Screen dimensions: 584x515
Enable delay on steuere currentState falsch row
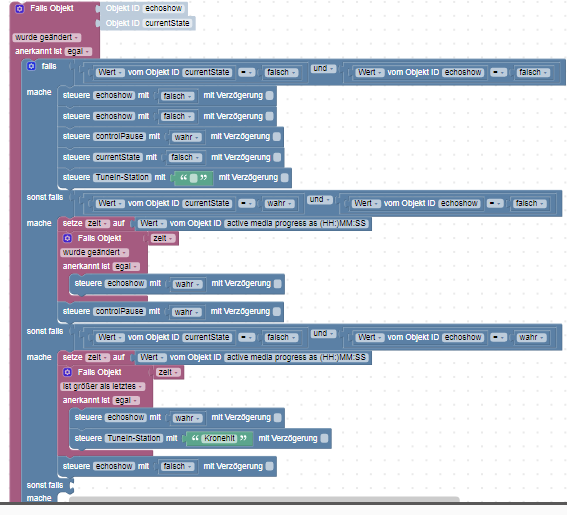[x=277, y=158]
